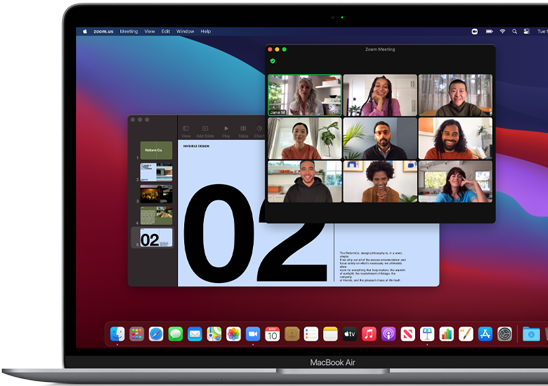Open the View menu in menu bar

coord(150,31)
